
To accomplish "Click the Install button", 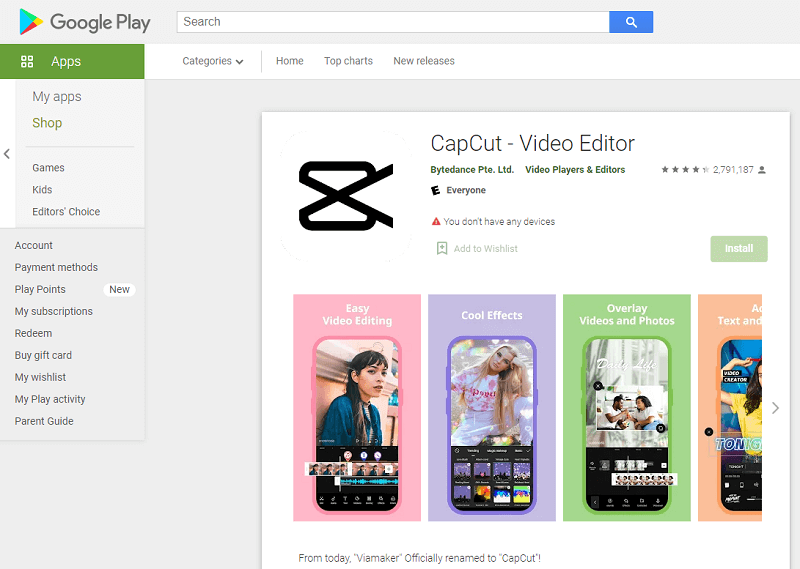I will pos(739,249).
